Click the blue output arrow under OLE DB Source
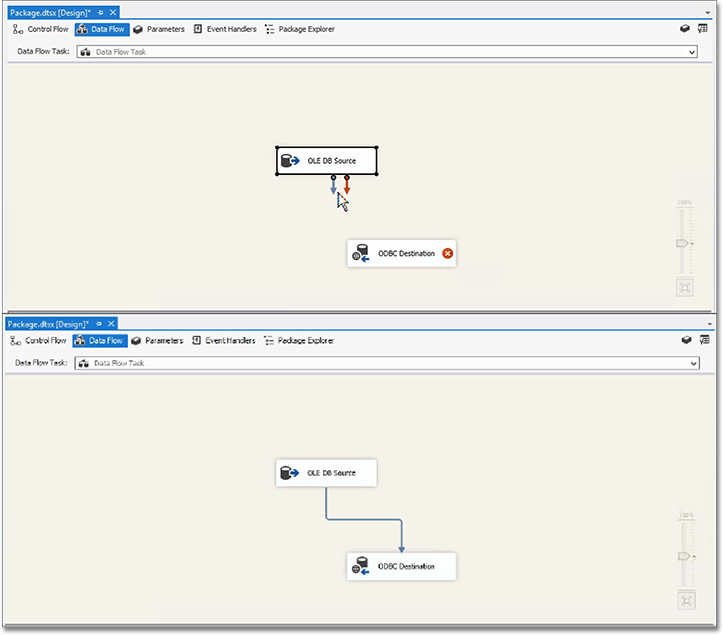723x635 pixels. pos(333,186)
